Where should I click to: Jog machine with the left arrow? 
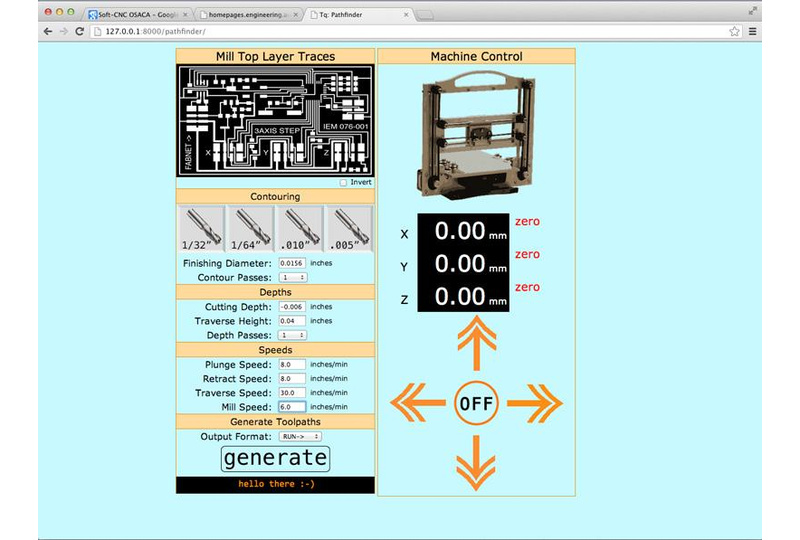tap(415, 403)
